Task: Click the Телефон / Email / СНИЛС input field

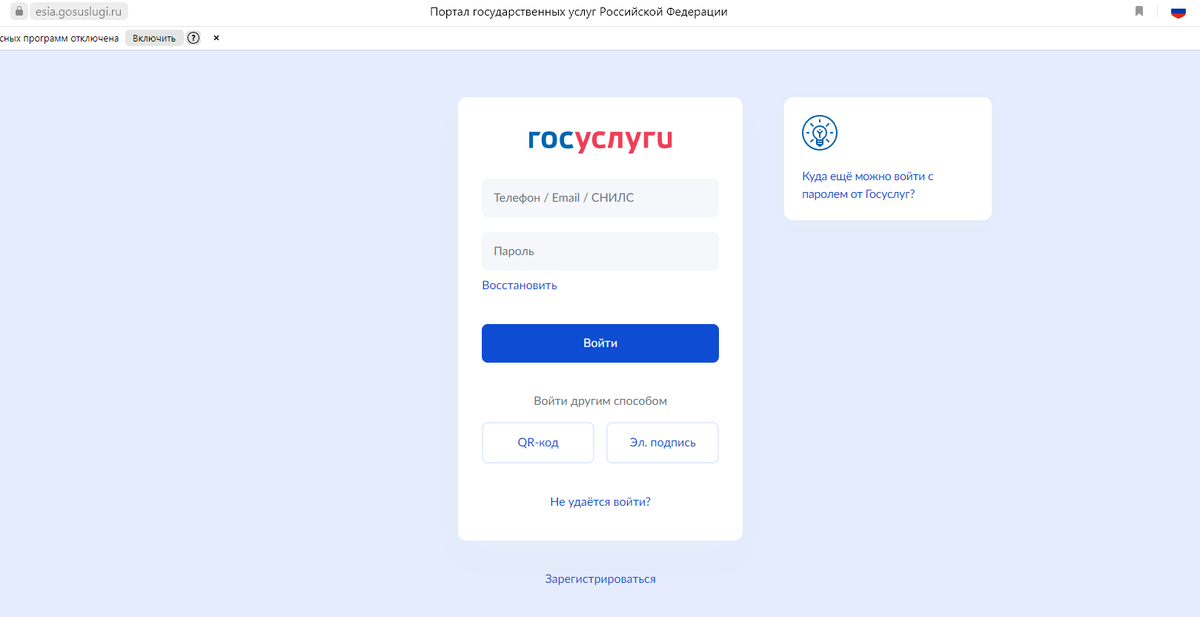Action: [x=600, y=197]
